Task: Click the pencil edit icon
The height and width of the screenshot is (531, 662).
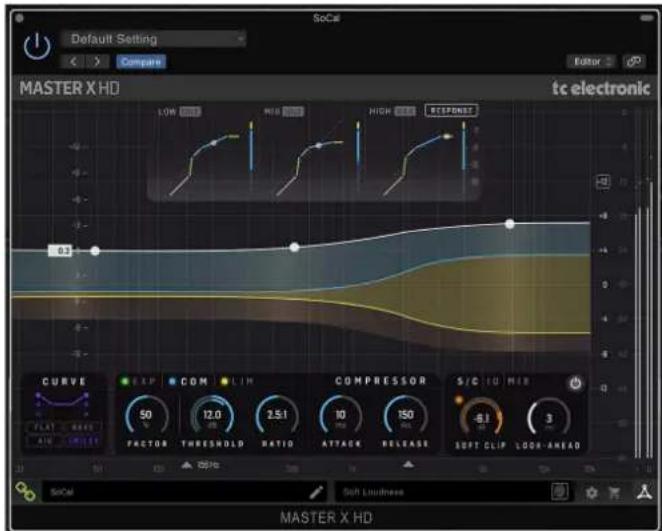Action: [x=316, y=492]
